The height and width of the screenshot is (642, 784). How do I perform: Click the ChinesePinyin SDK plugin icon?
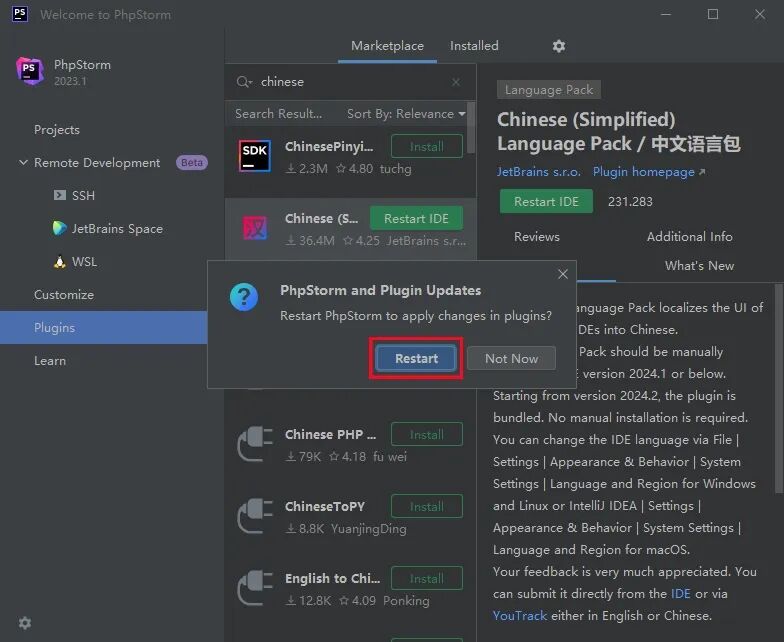coord(254,156)
